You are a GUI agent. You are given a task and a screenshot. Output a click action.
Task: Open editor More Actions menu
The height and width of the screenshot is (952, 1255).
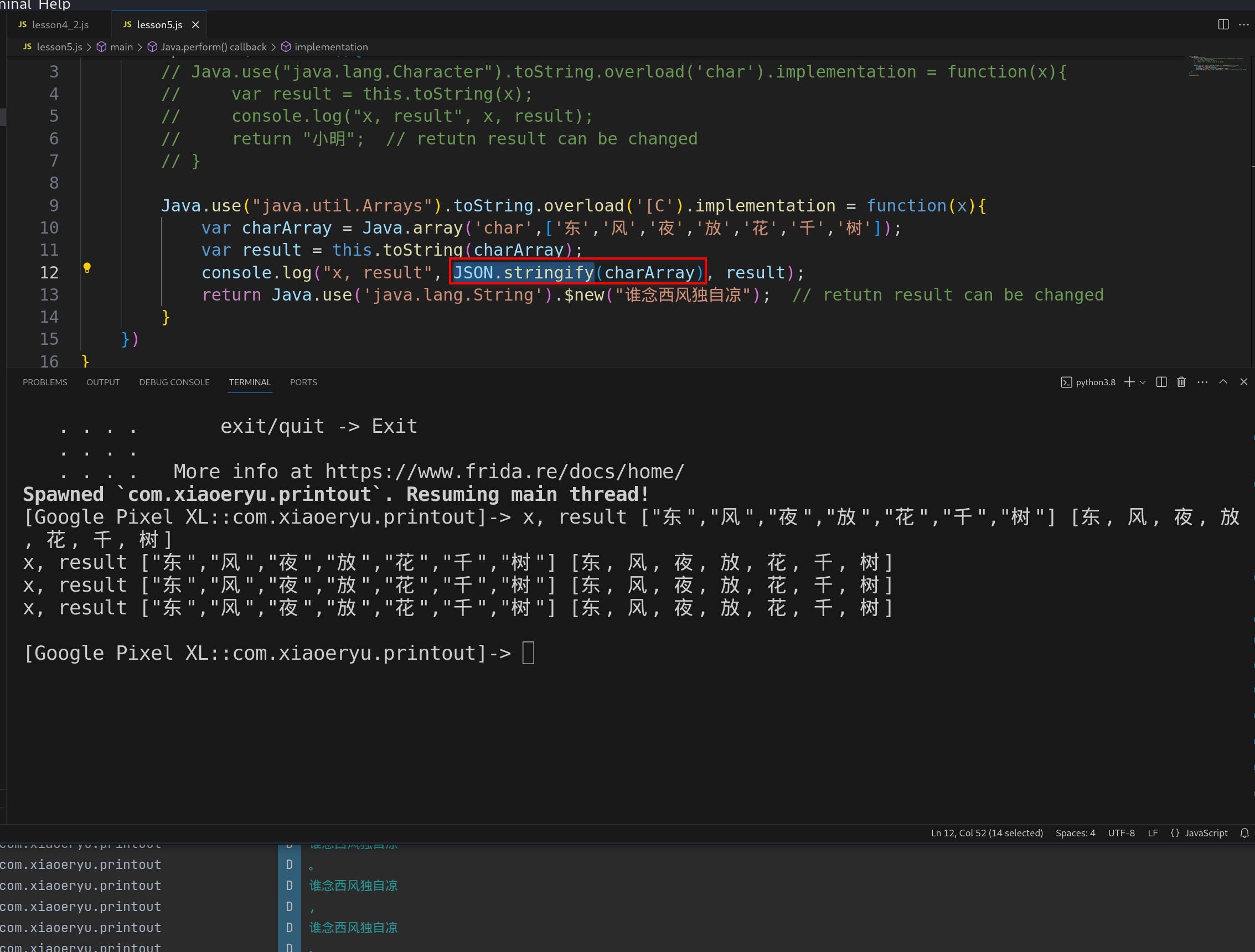point(1243,24)
